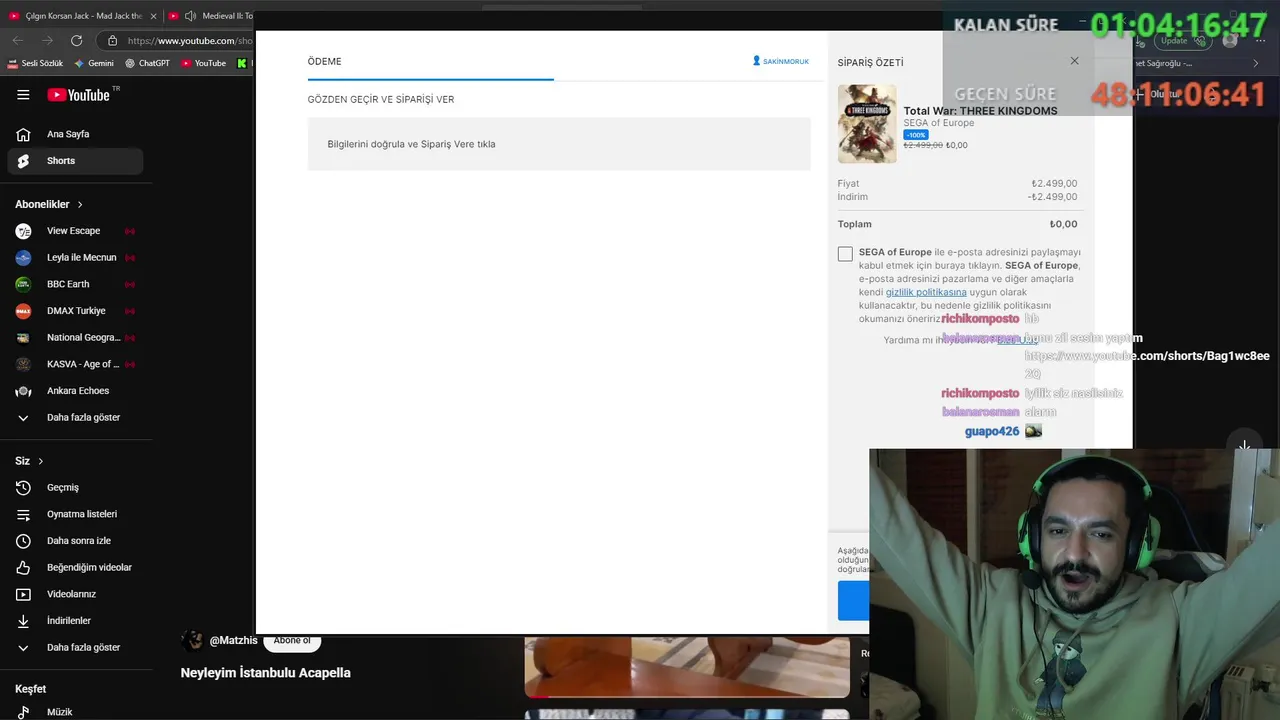Open the Sesli Sözlük bookmark
Viewport: 1280px width, 720px height.
[35, 63]
